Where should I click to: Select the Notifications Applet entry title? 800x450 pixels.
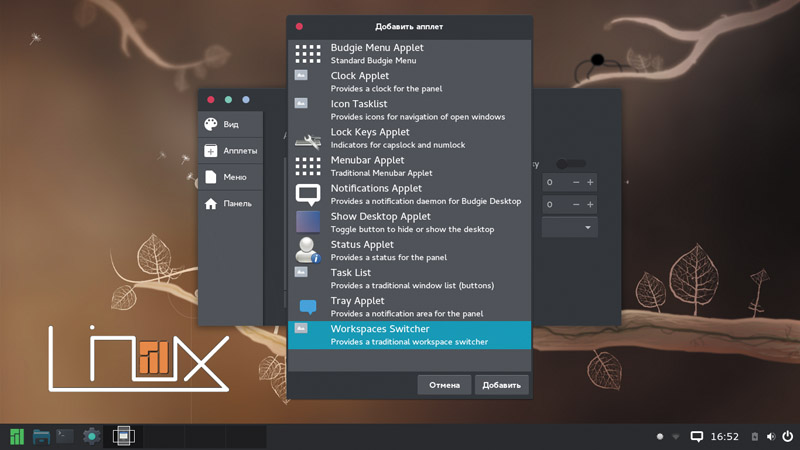click(376, 188)
